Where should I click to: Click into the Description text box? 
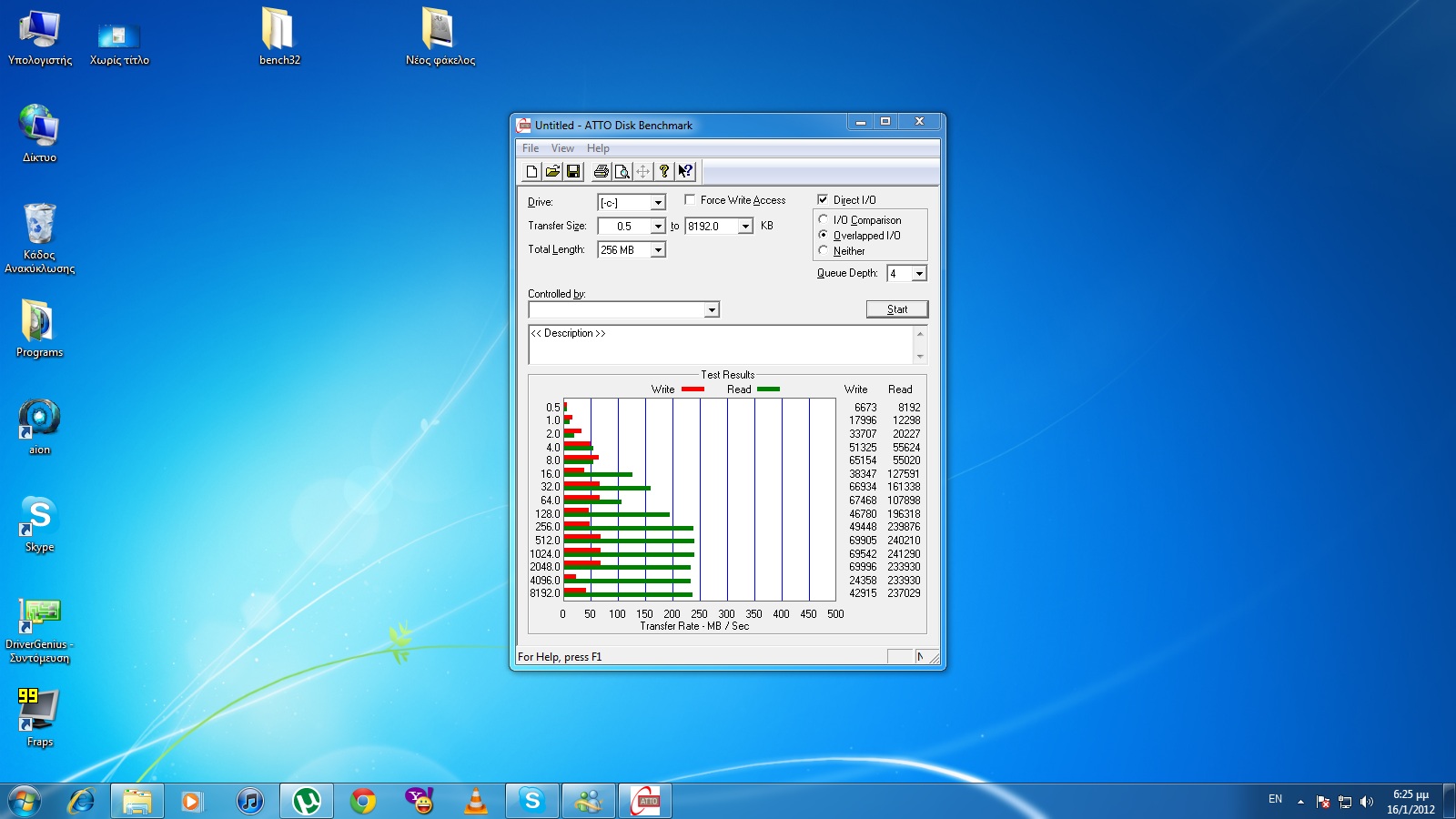721,345
